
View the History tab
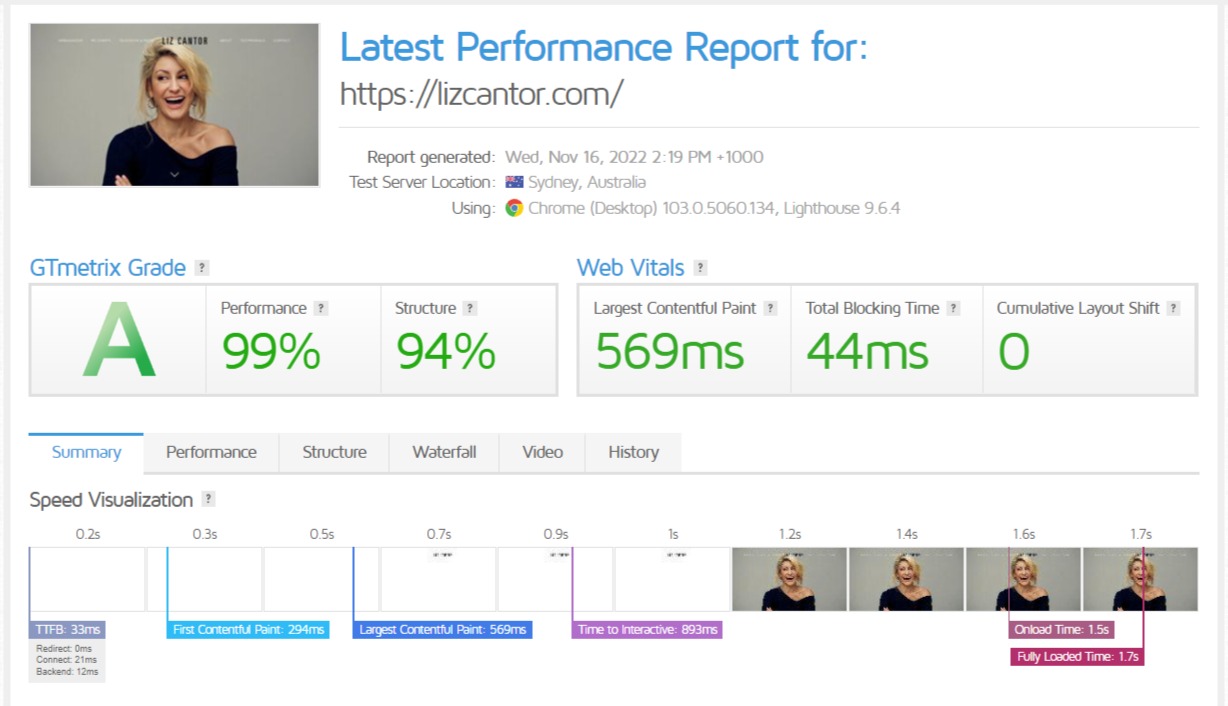pos(633,452)
